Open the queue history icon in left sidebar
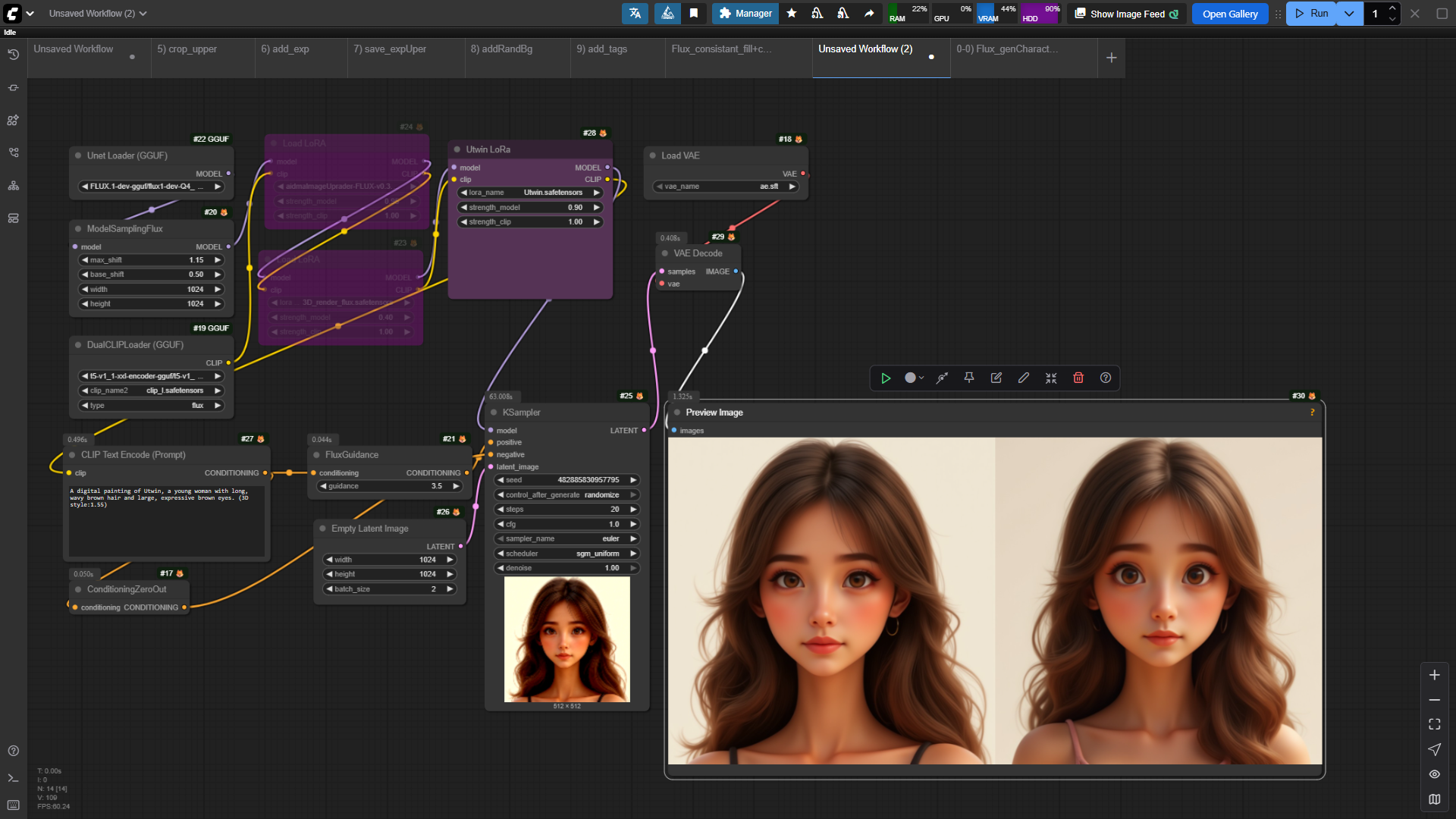The width and height of the screenshot is (1456, 819). tap(13, 55)
